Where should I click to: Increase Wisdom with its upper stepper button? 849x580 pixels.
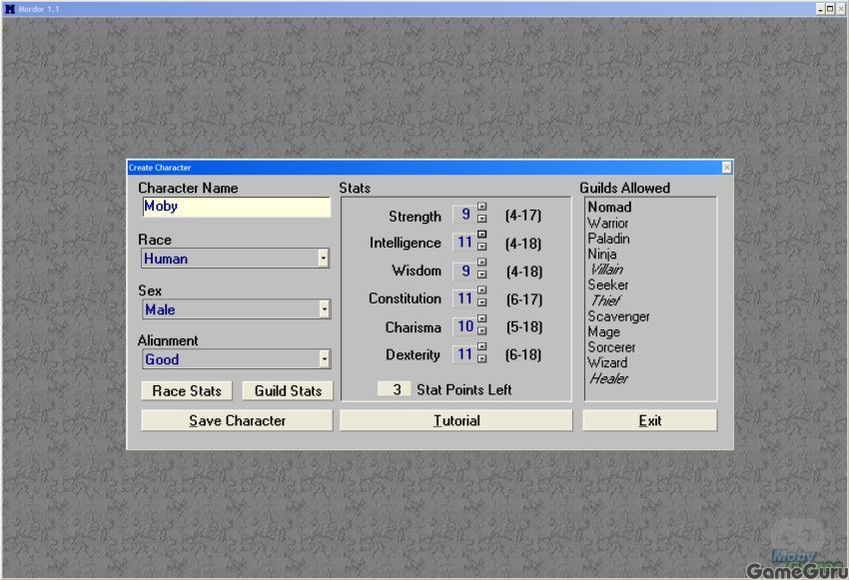pos(481,262)
